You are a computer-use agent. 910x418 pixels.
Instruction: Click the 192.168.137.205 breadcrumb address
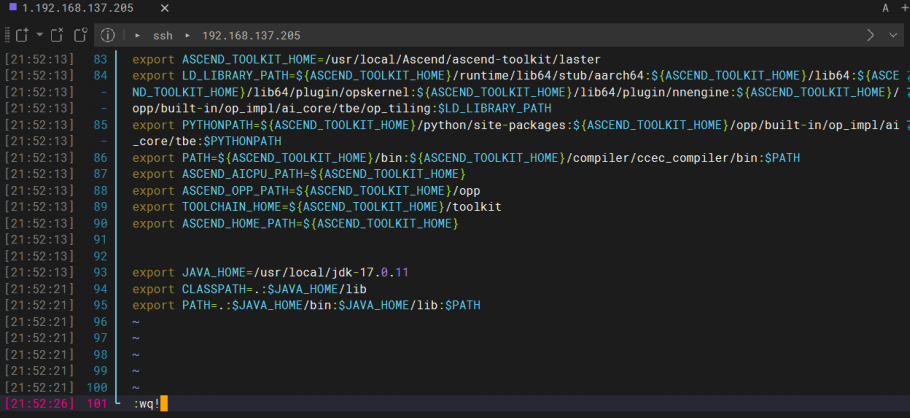pos(251,35)
